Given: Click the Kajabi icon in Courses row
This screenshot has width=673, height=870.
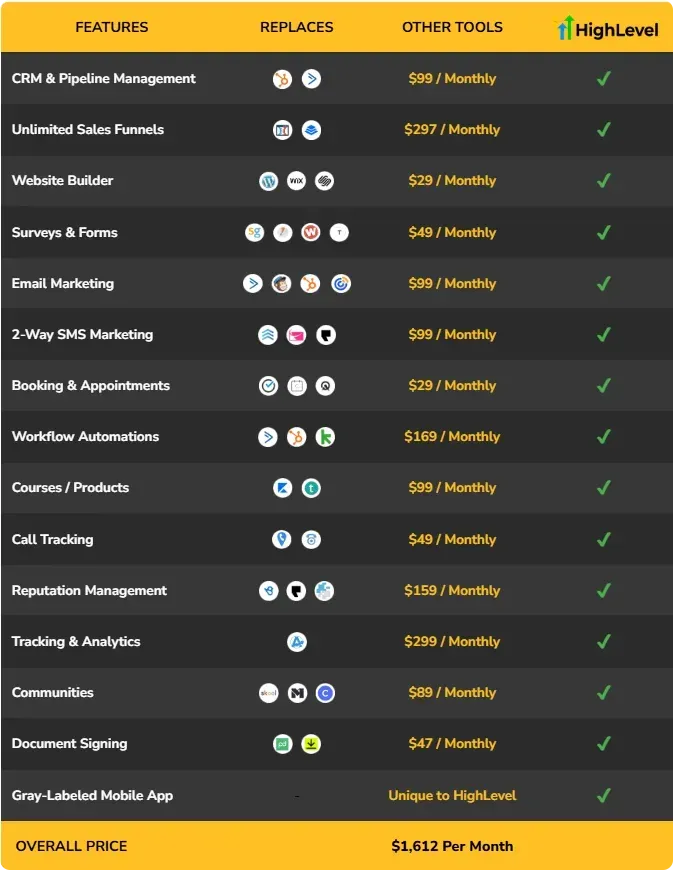Looking at the screenshot, I should [282, 488].
